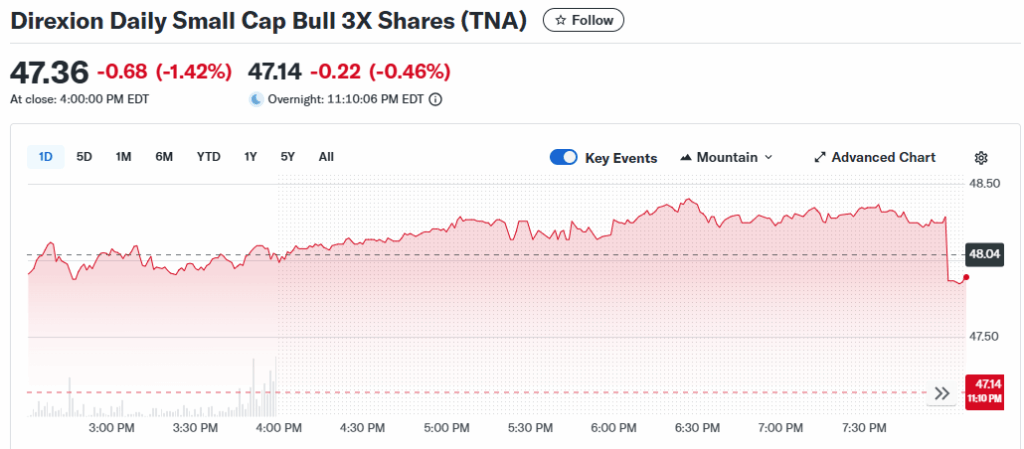
Task: Show the YTD range
Action: coord(208,156)
